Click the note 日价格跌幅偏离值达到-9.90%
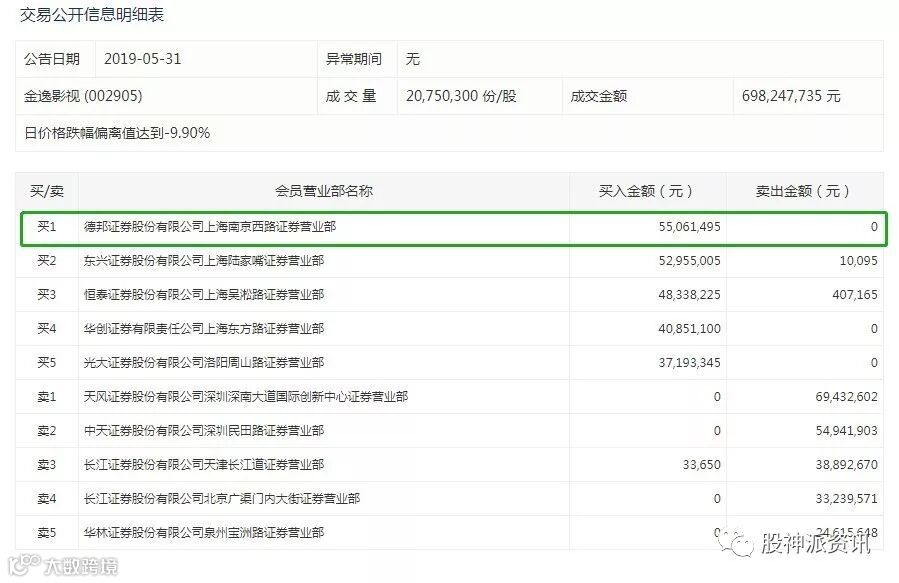The image size is (899, 583). (x=117, y=133)
